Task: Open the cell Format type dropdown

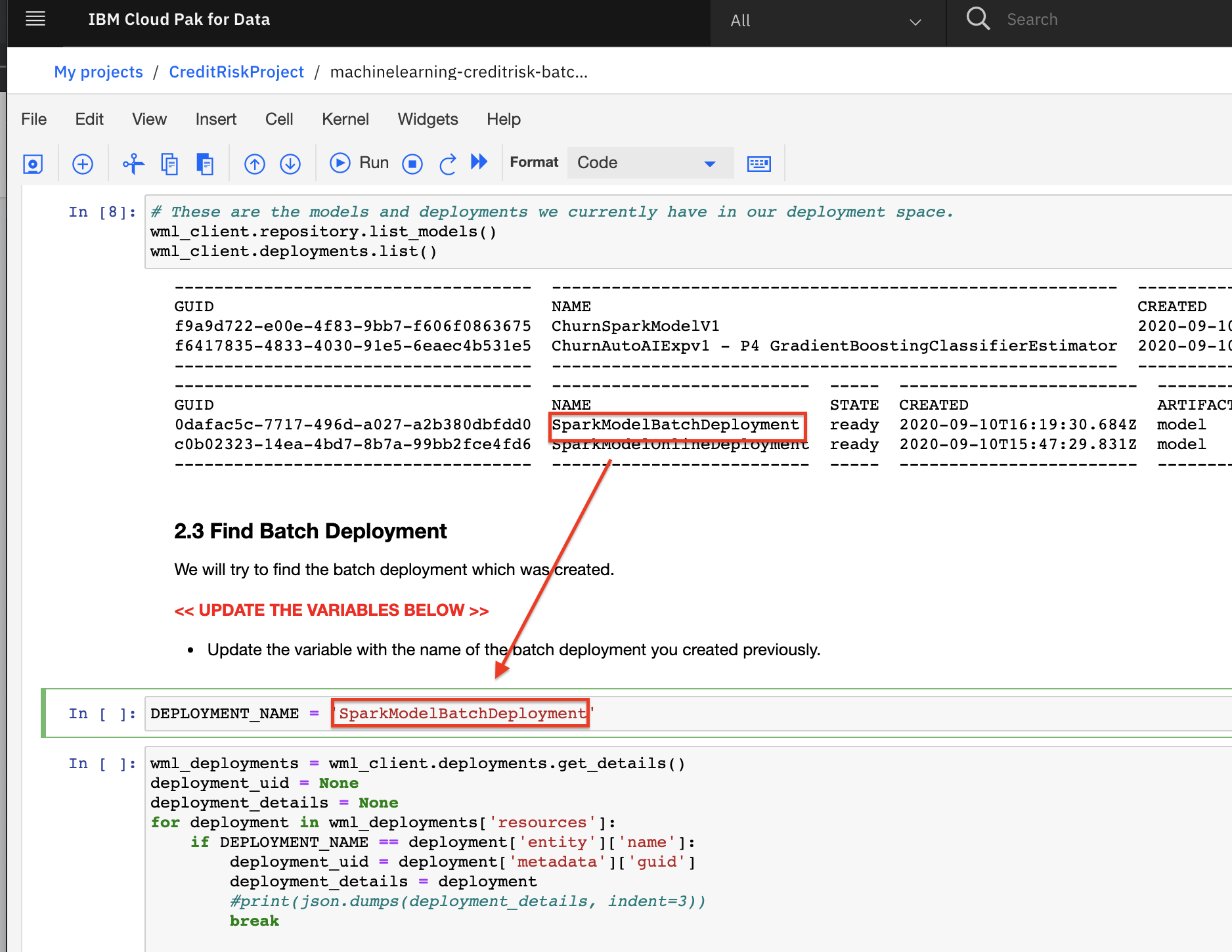Action: pos(650,163)
